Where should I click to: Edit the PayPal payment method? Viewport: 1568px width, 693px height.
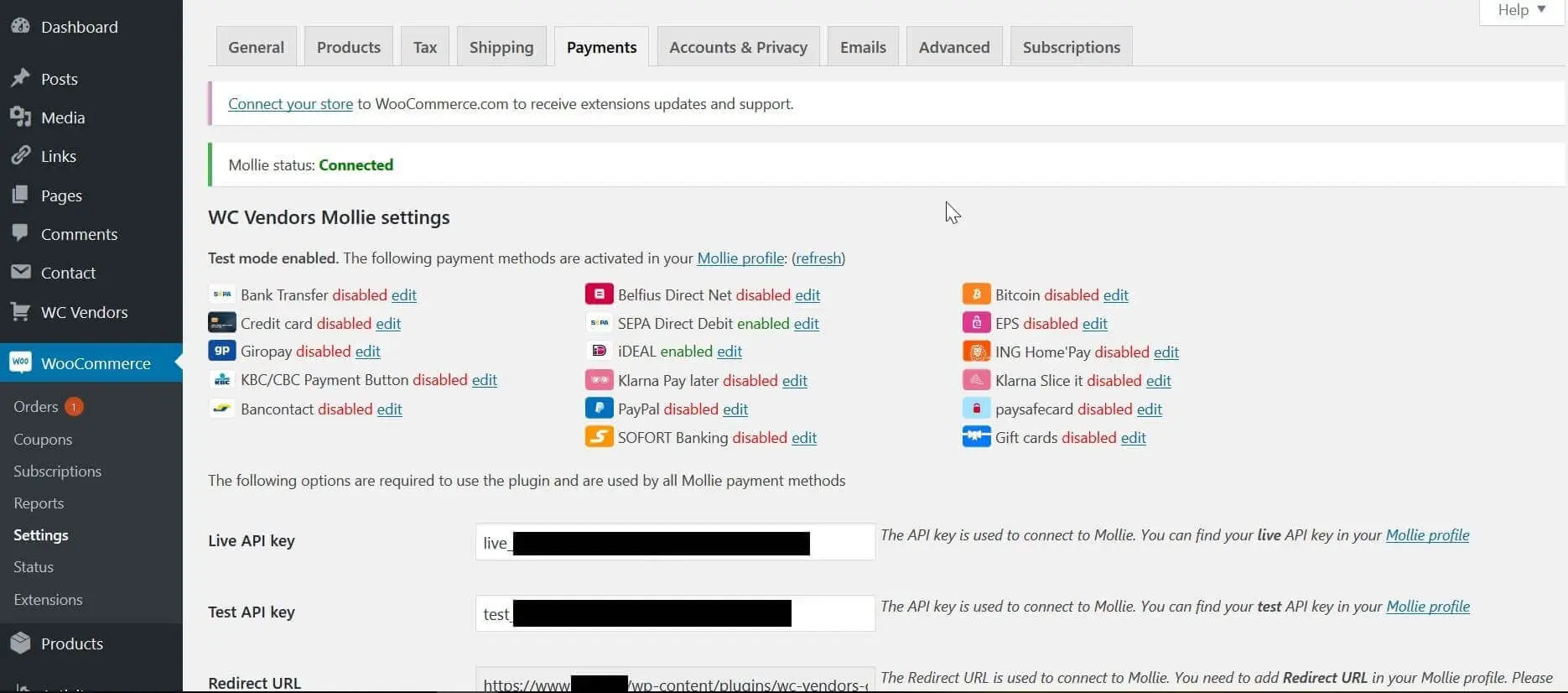pyautogui.click(x=735, y=409)
